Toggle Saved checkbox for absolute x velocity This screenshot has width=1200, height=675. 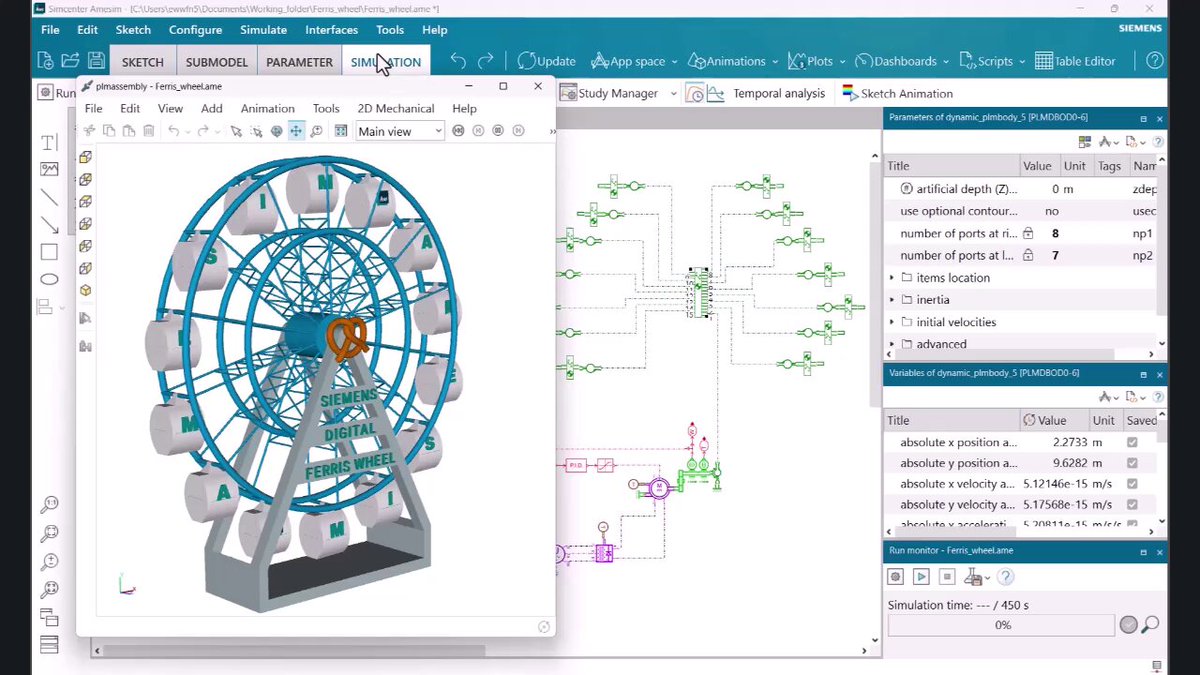pyautogui.click(x=1132, y=484)
